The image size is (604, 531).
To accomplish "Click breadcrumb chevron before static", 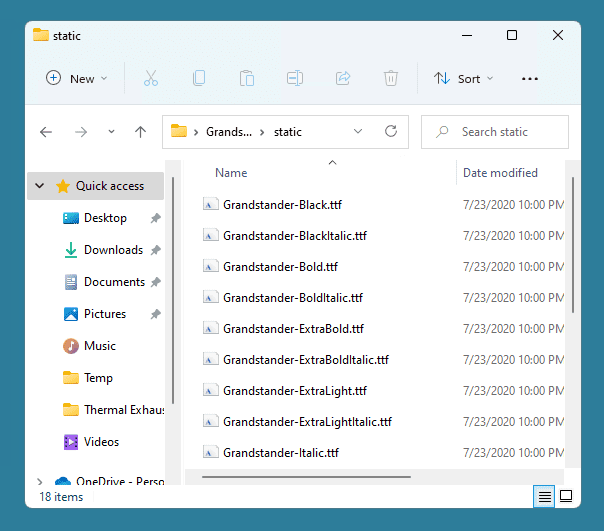I will [262, 132].
